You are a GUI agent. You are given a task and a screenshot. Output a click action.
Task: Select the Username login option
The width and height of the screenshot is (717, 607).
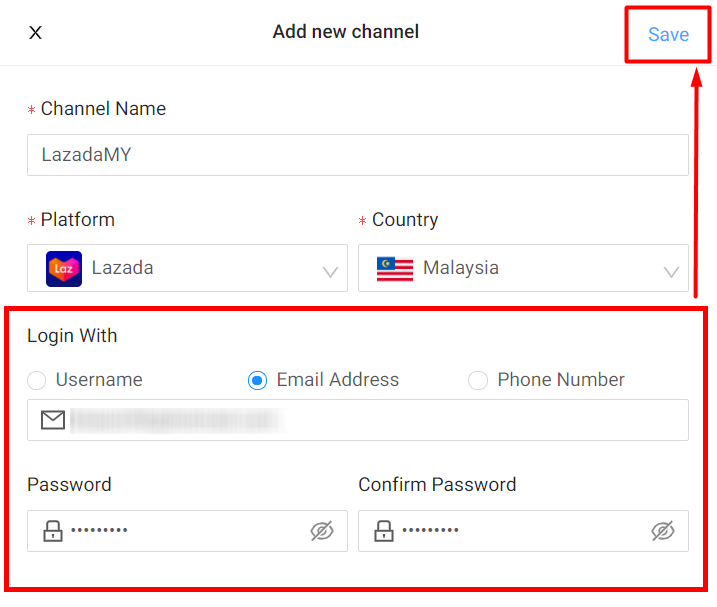[x=37, y=380]
